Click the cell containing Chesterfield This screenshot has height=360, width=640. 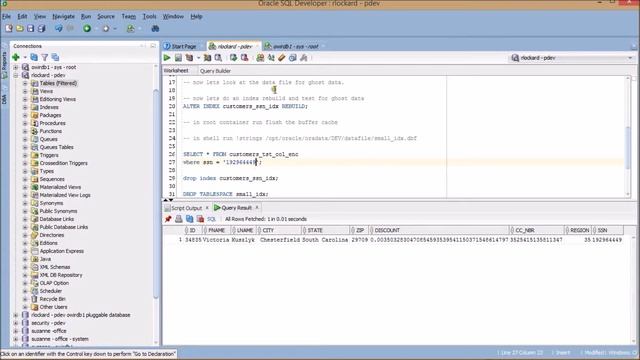280,240
